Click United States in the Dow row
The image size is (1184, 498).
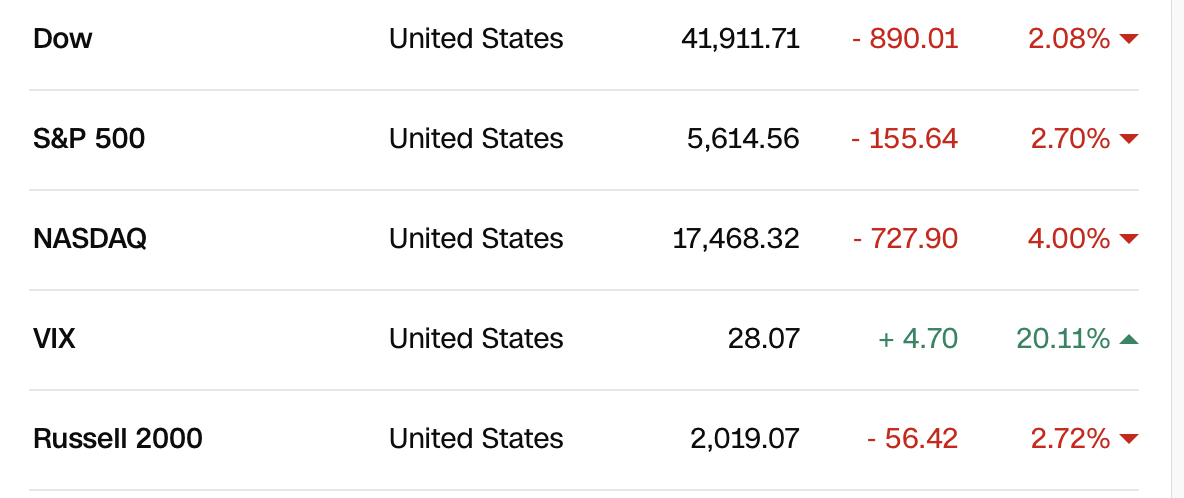pyautogui.click(x=476, y=39)
